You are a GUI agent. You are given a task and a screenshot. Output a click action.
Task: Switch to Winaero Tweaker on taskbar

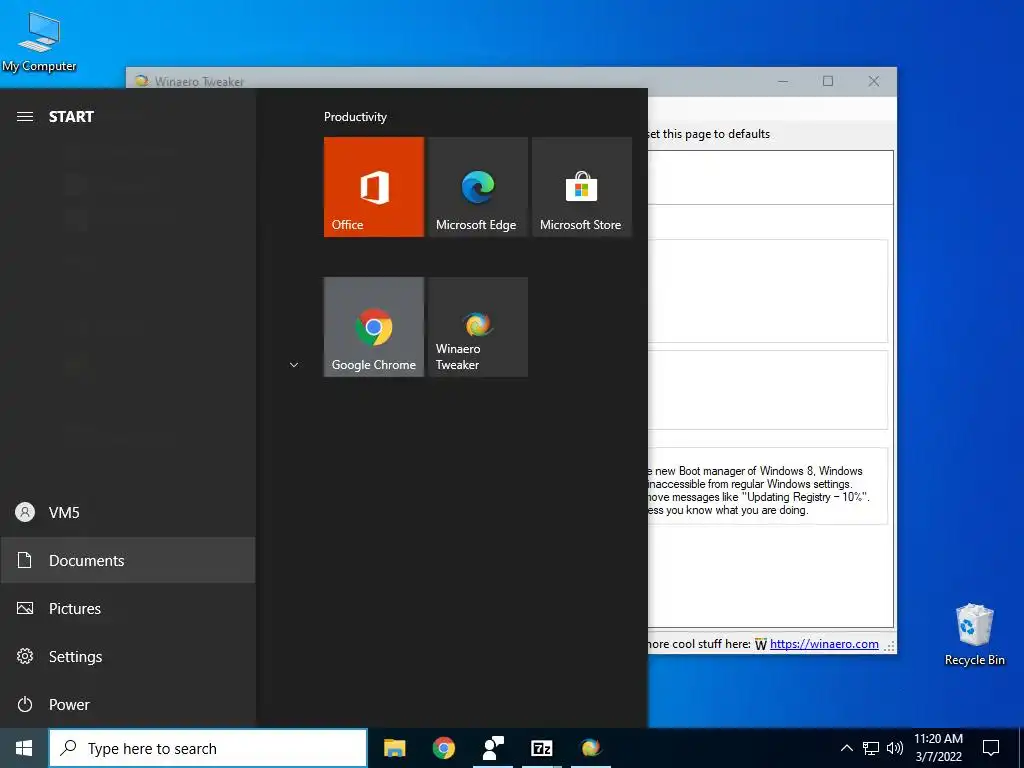(591, 748)
